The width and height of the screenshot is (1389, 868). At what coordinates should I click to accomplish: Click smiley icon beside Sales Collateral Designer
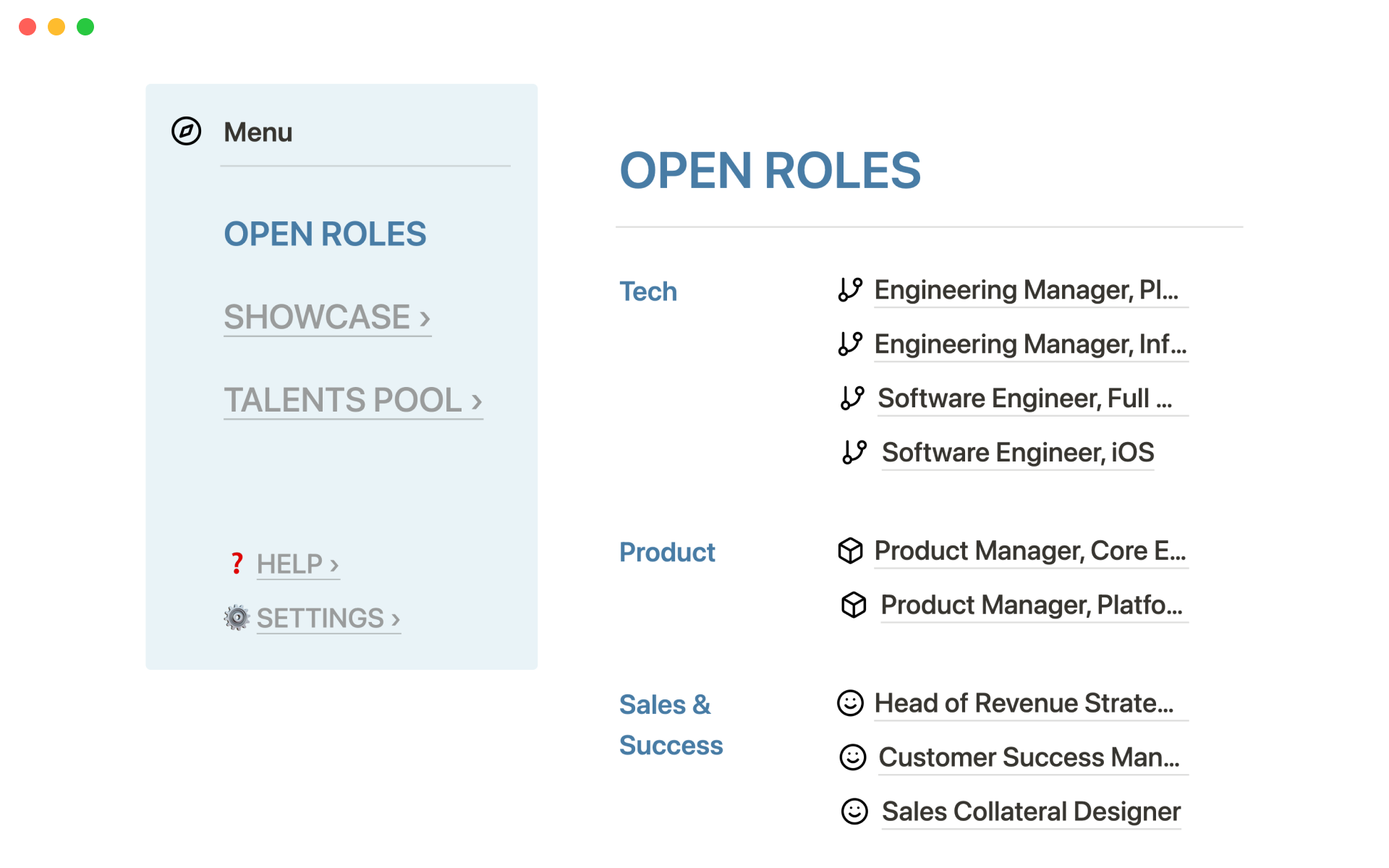pyautogui.click(x=854, y=812)
